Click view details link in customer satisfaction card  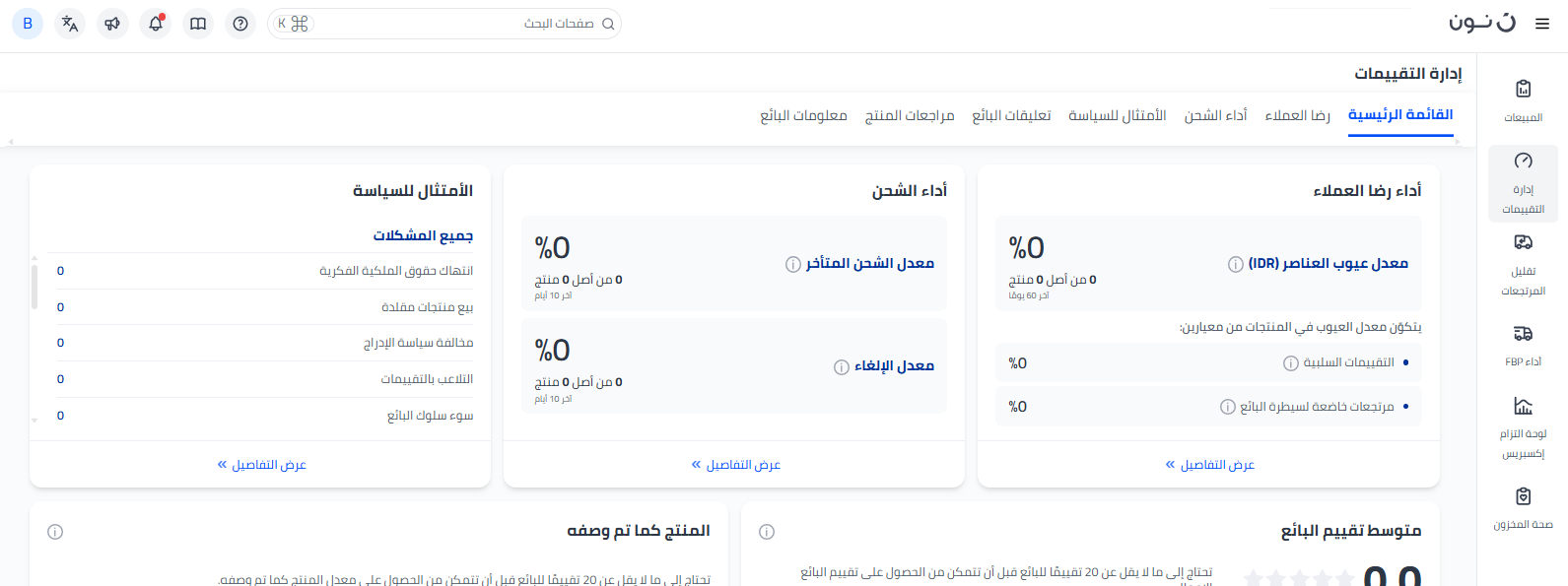pos(1209,465)
